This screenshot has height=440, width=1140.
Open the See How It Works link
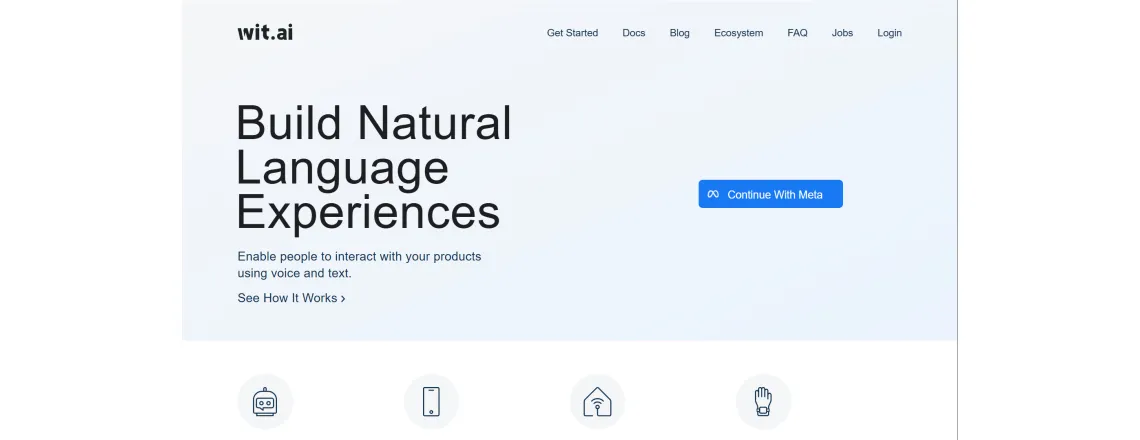pyautogui.click(x=291, y=298)
